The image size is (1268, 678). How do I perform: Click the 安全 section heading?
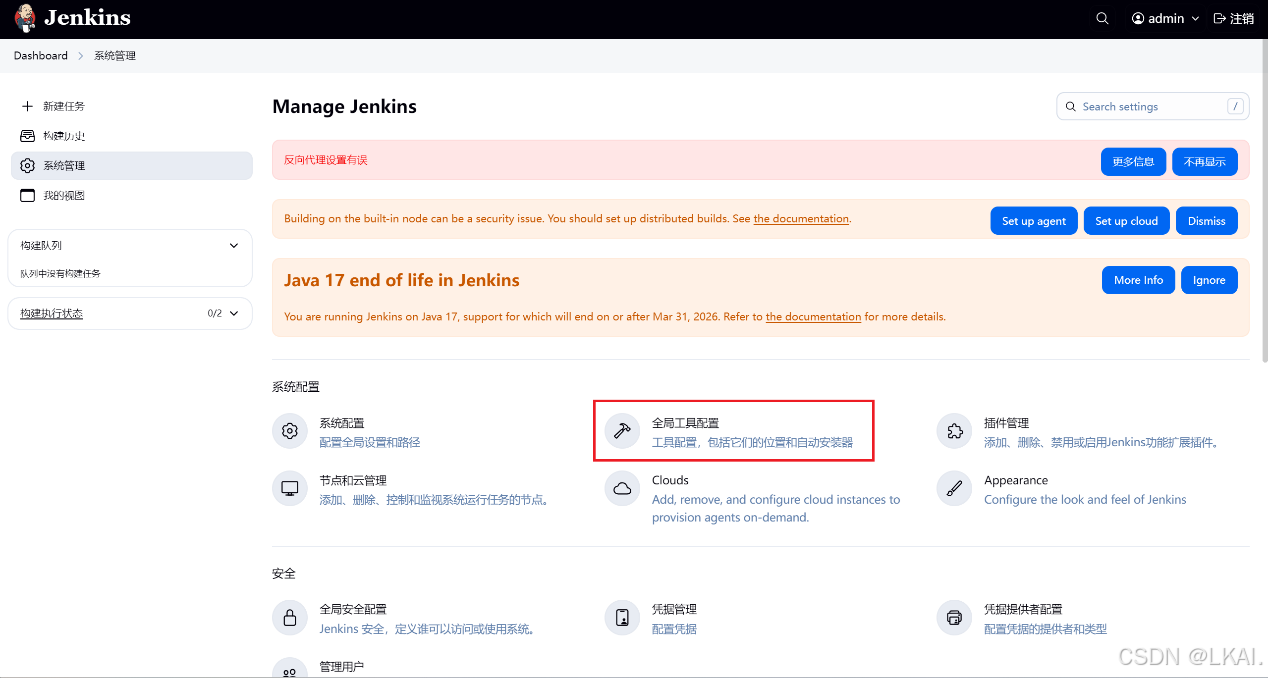pyautogui.click(x=284, y=574)
